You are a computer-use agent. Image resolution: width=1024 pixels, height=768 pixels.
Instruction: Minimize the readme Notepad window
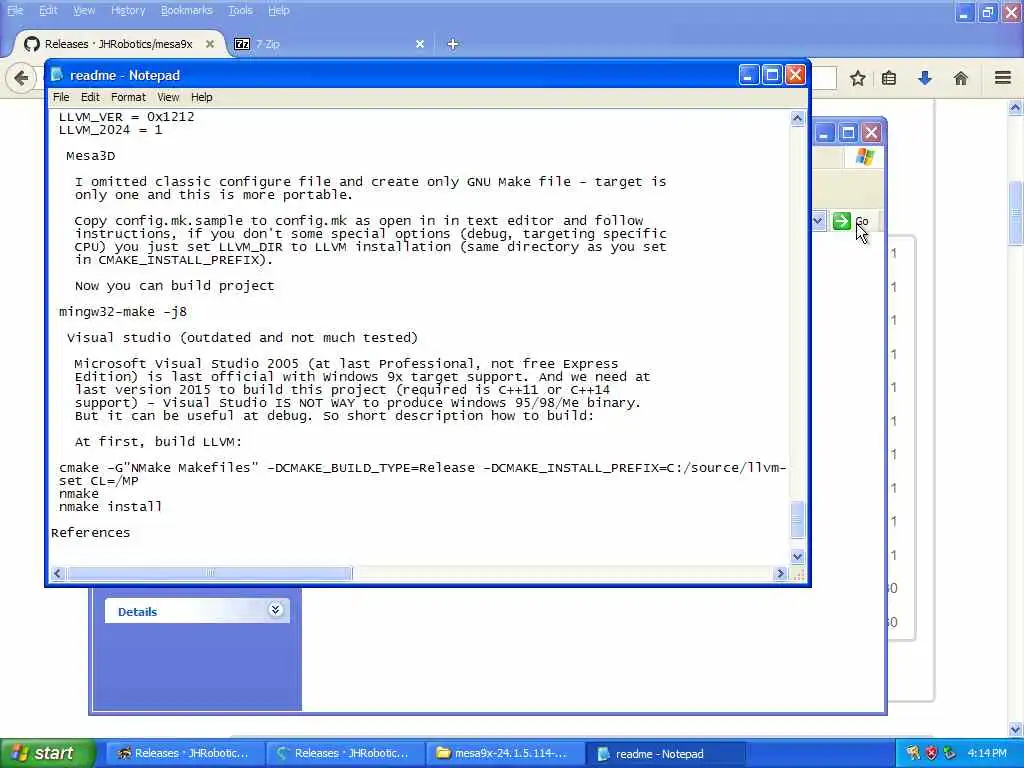coord(748,75)
